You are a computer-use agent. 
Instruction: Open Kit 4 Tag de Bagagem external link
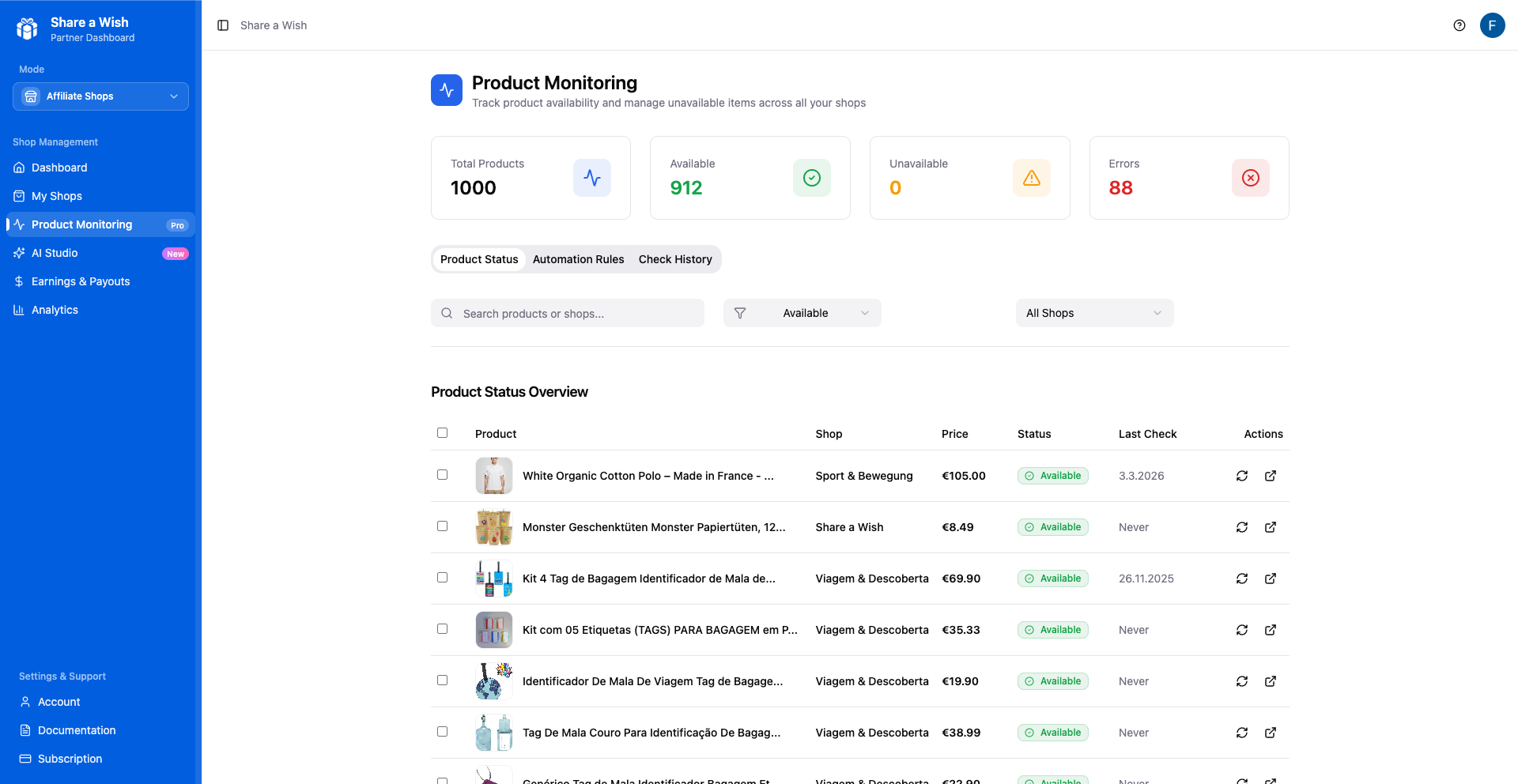[1271, 579]
